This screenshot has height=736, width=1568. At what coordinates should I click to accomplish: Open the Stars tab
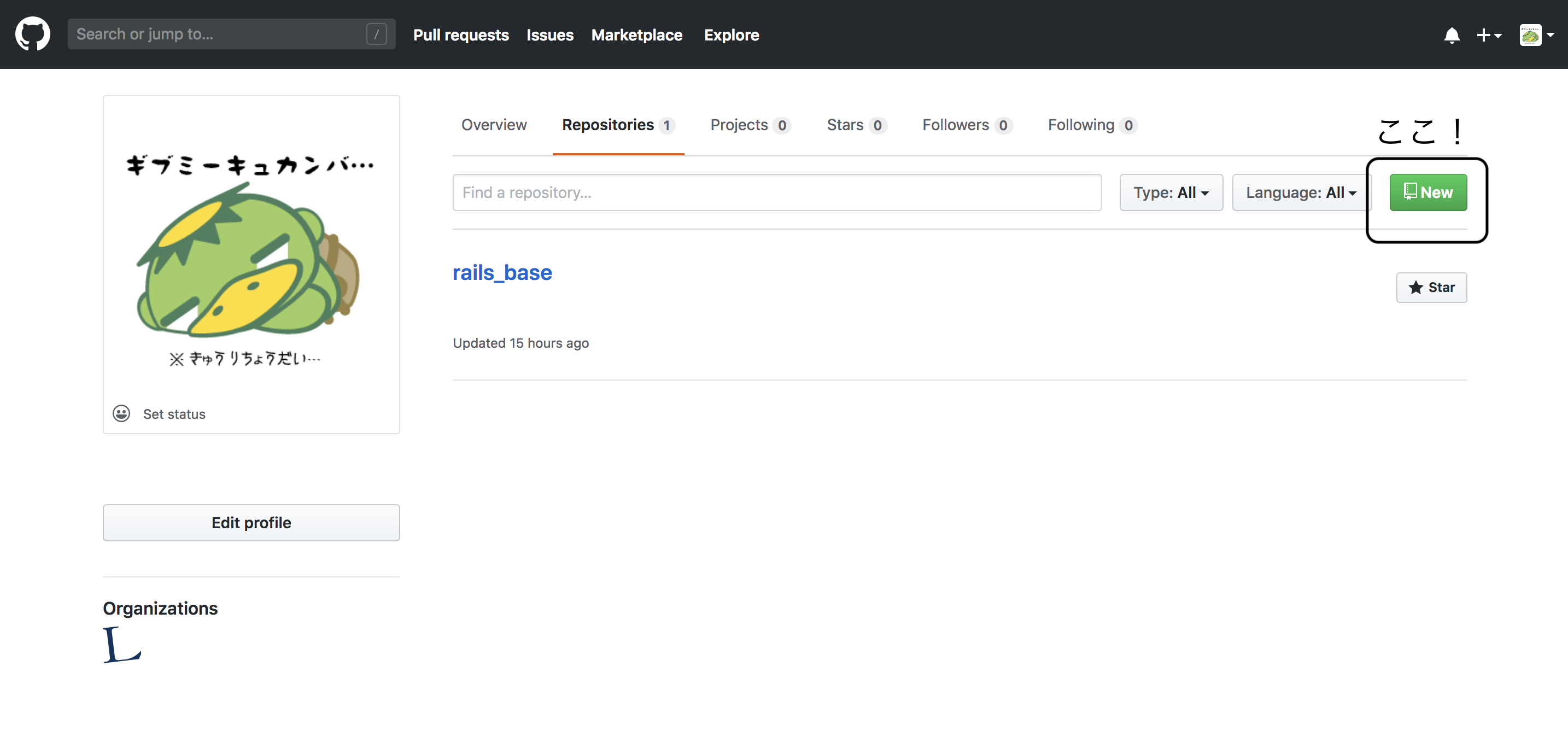856,125
